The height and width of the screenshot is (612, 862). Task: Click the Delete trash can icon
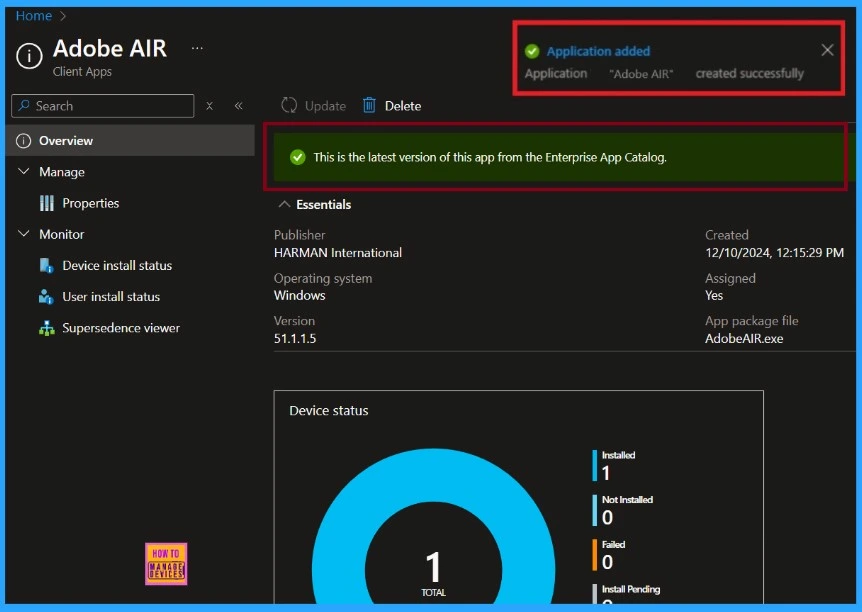tap(369, 105)
